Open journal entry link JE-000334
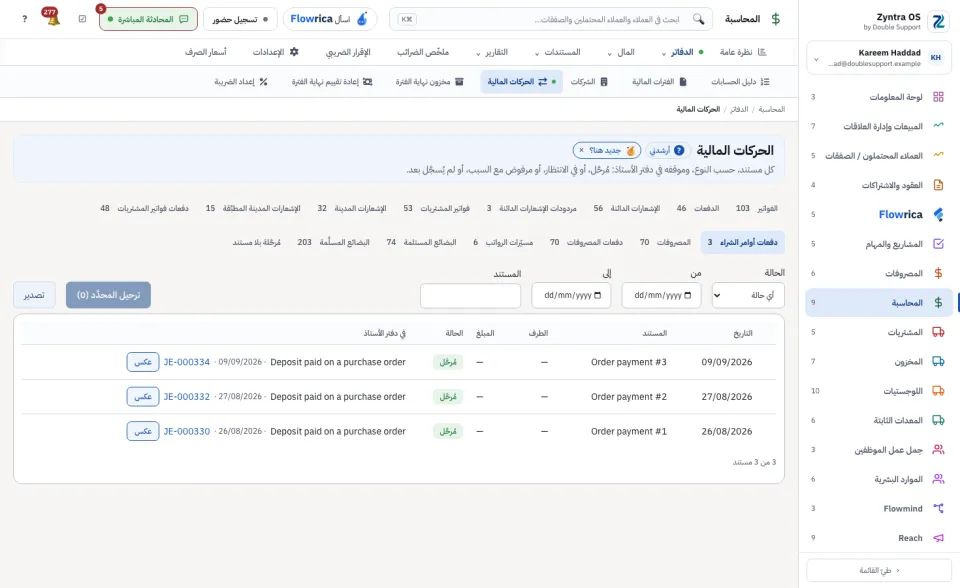Screen dimensions: 960x588 click(187, 362)
